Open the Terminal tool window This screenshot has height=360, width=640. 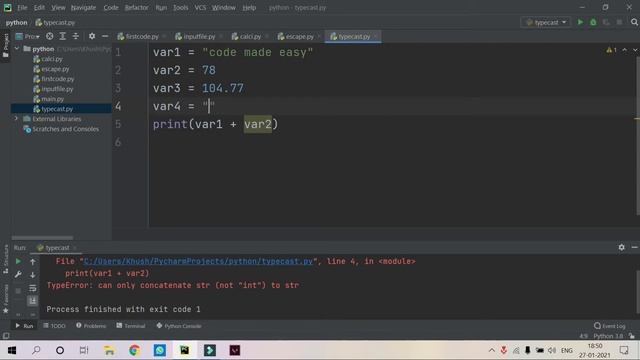coord(131,326)
